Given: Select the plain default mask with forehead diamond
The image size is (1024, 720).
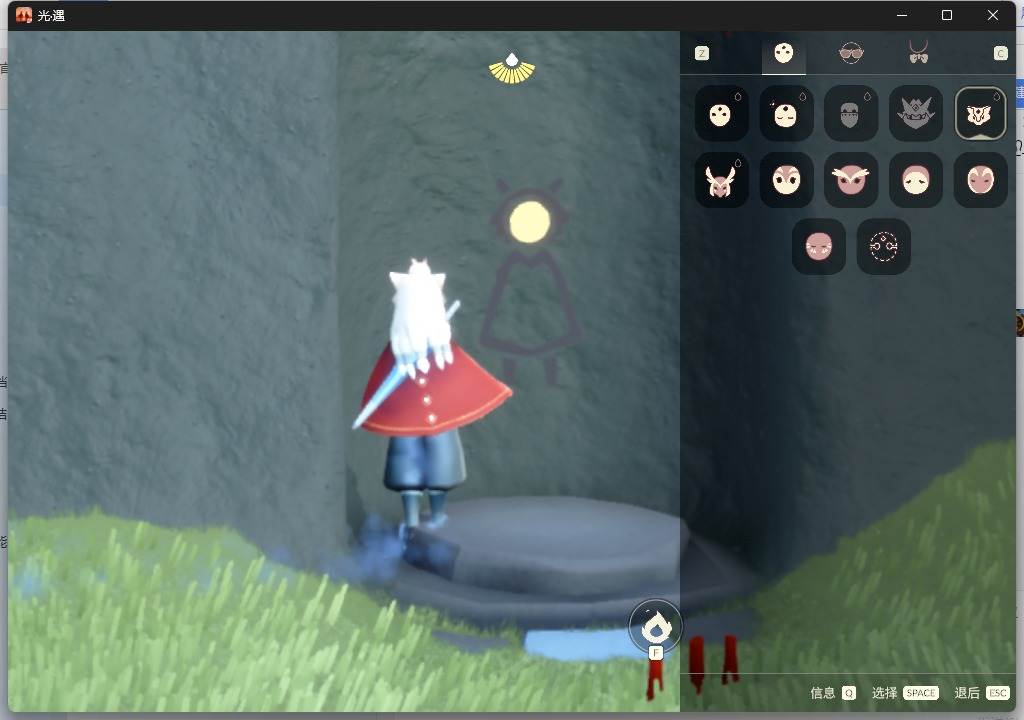Looking at the screenshot, I should (x=721, y=114).
